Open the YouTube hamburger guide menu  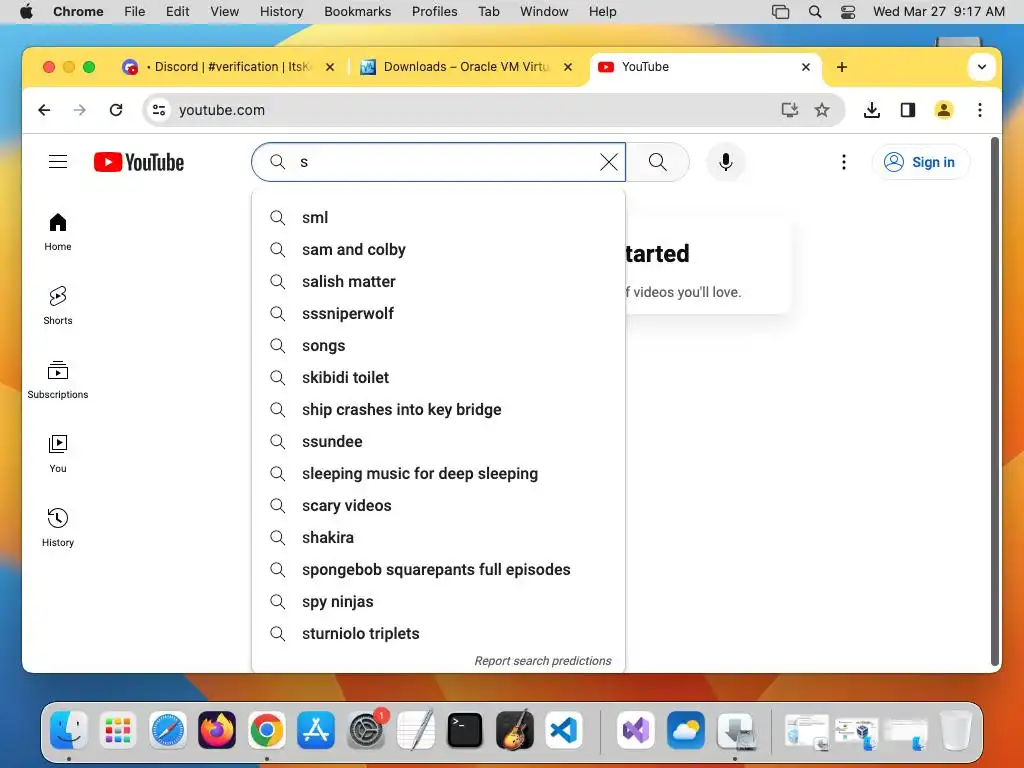58,162
